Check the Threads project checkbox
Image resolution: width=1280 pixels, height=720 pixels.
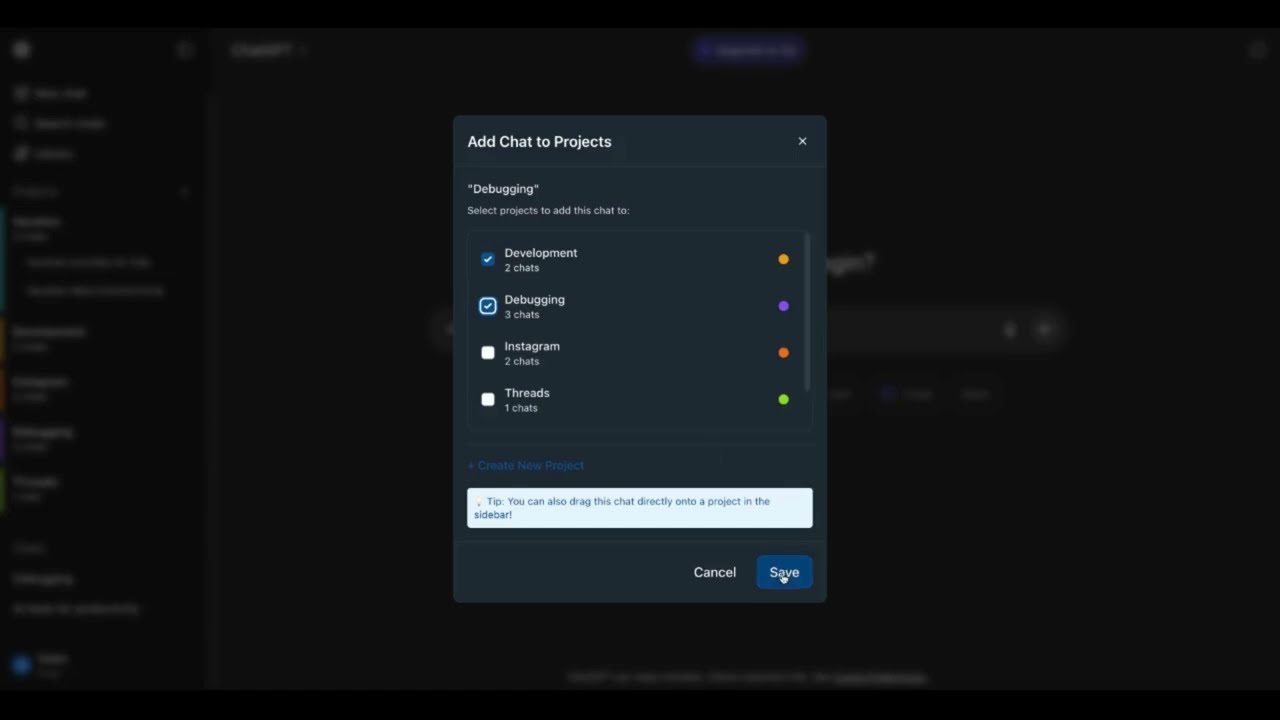pyautogui.click(x=488, y=399)
